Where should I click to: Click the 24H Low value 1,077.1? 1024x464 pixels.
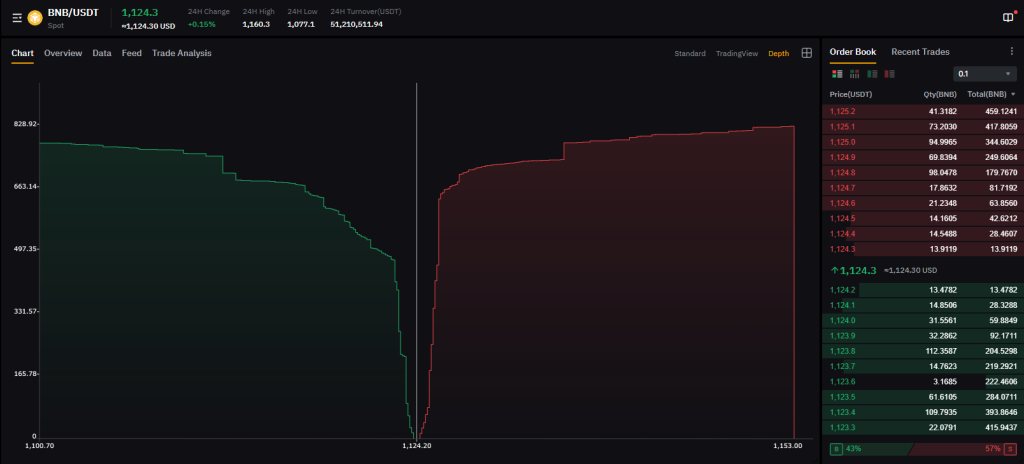(x=301, y=24)
